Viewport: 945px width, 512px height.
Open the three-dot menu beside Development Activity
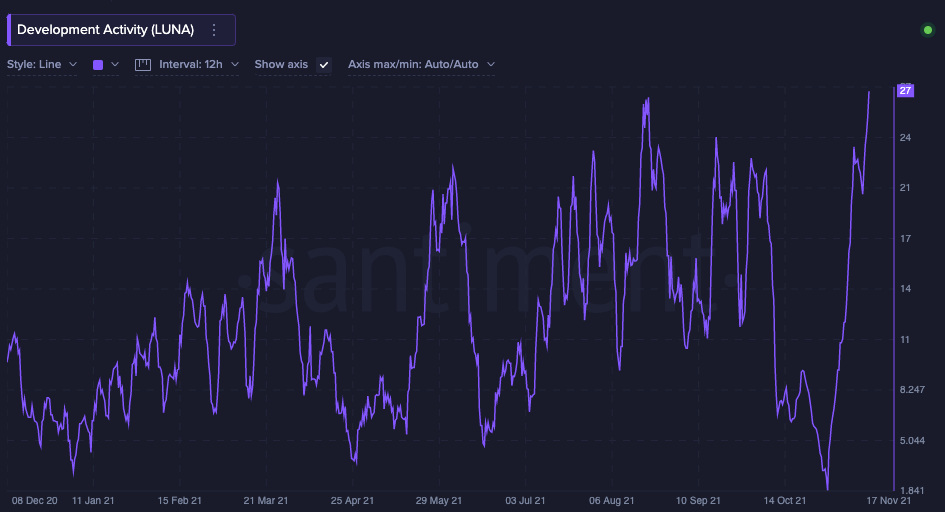click(213, 30)
